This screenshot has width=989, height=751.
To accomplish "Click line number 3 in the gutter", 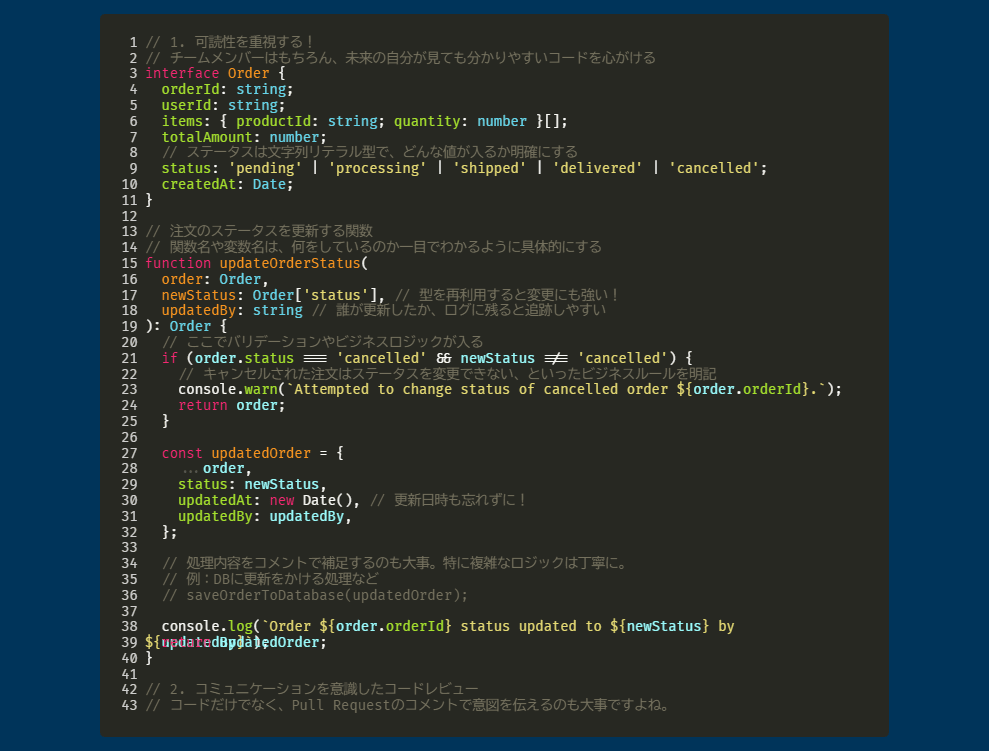I will click(133, 73).
